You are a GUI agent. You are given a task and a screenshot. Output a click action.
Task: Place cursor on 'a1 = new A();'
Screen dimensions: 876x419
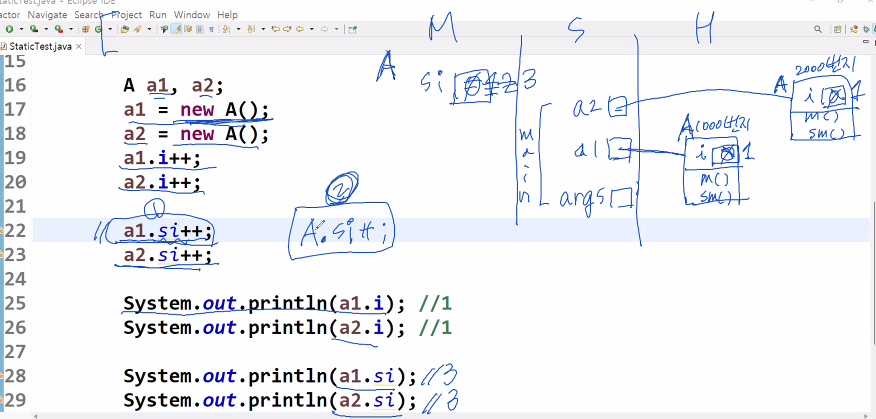pos(196,110)
